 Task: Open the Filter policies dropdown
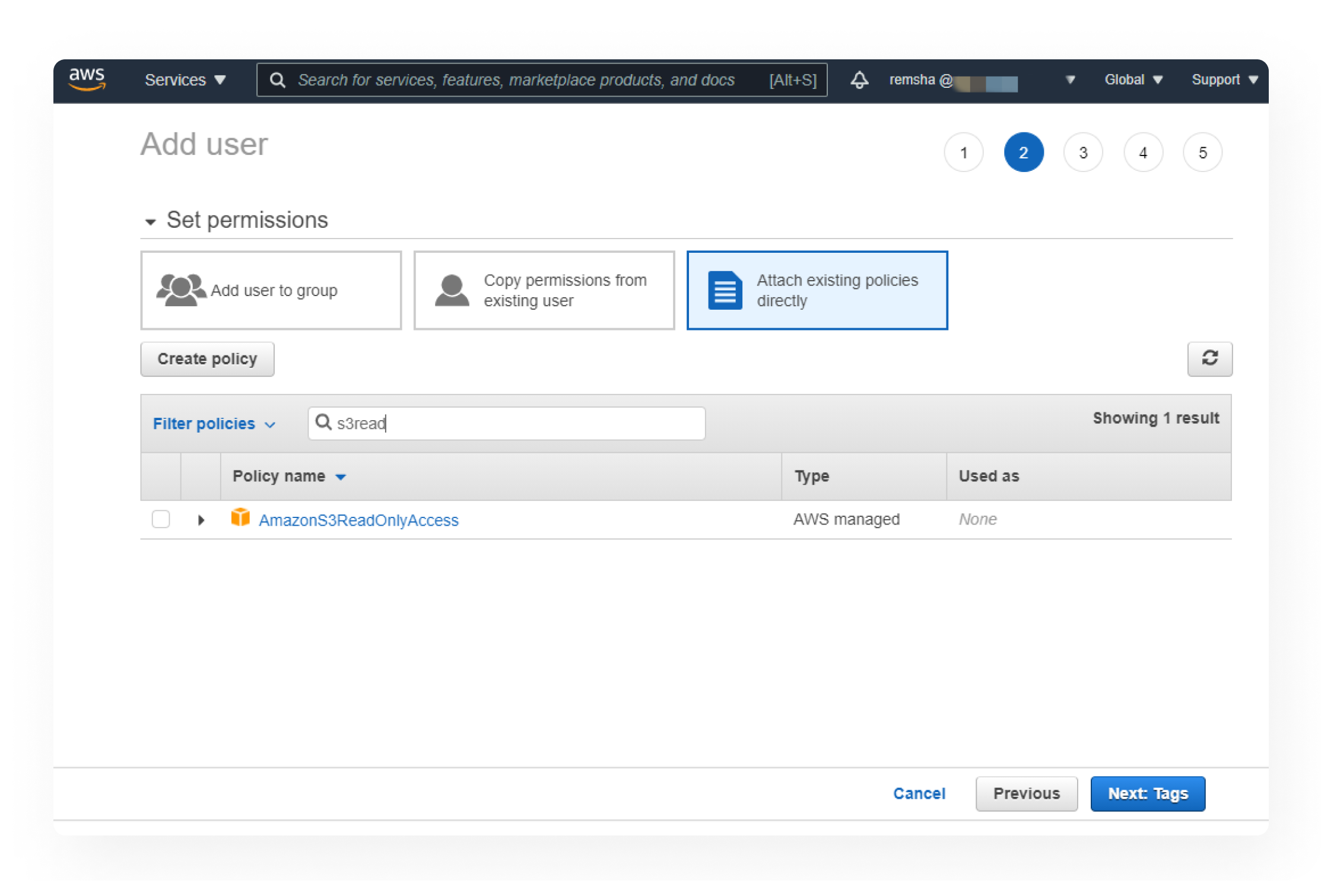point(214,424)
